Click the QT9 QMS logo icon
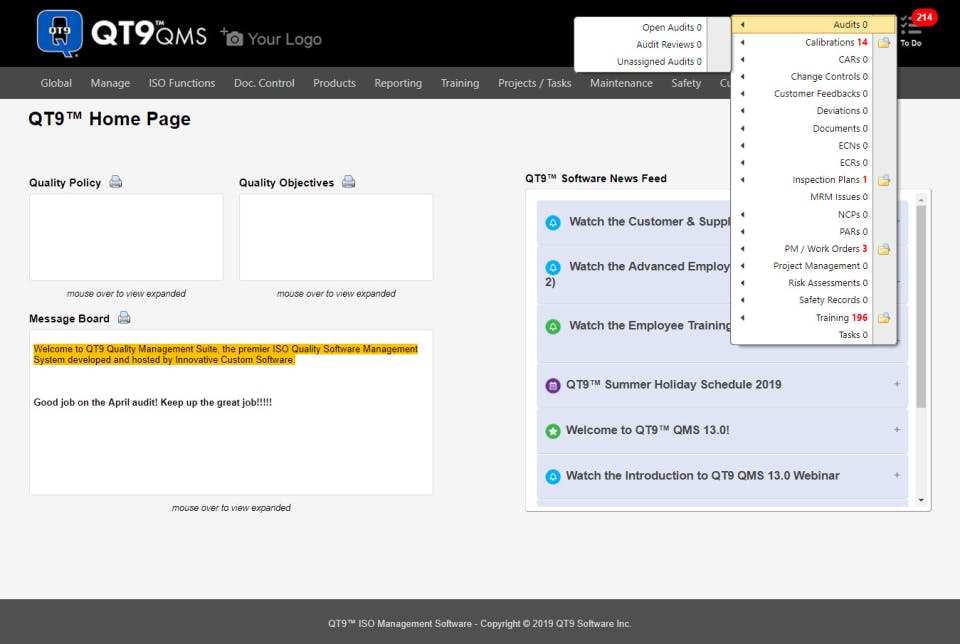Image resolution: width=960 pixels, height=644 pixels. pos(59,34)
